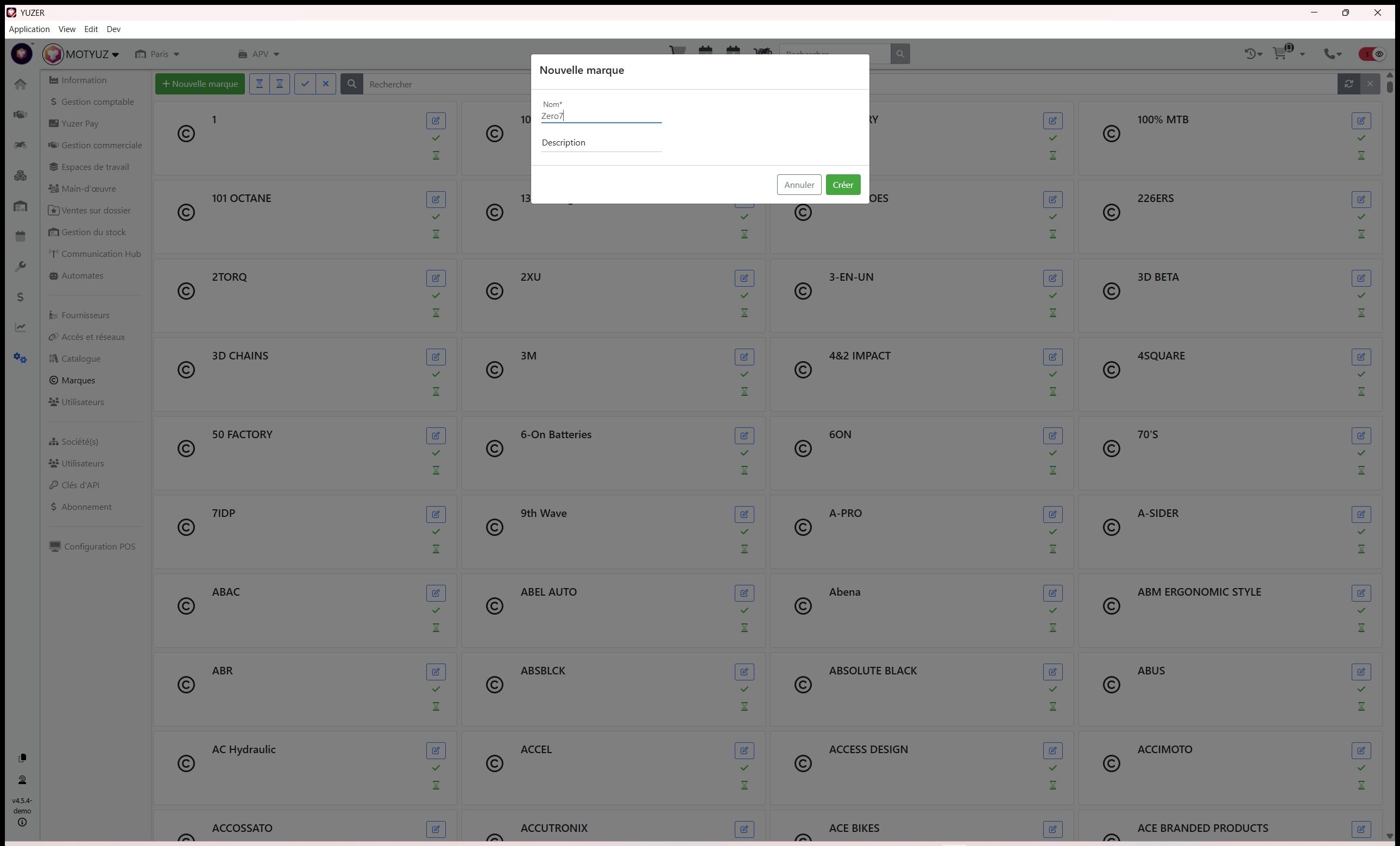Viewport: 1400px width, 846px height.
Task: Open the home icon in the left rail
Action: click(x=21, y=85)
